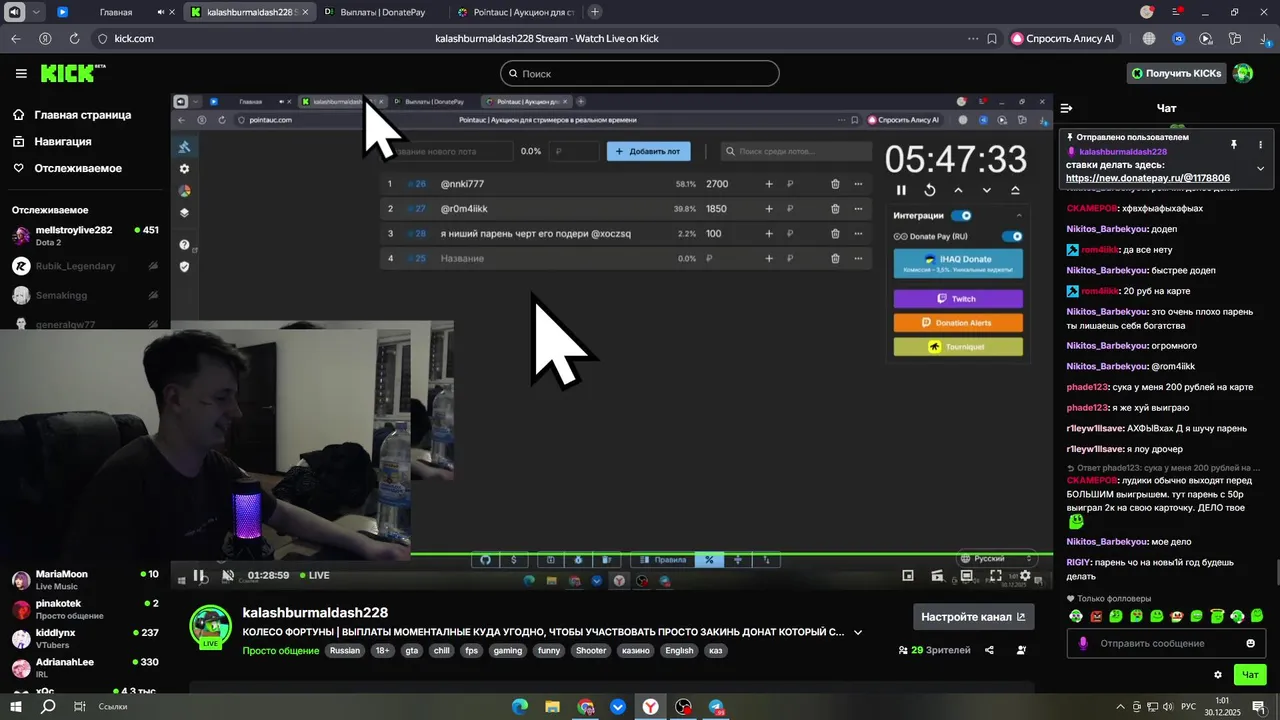Switch to the Pointauc browser tab
This screenshot has width=1280, height=720.
[x=515, y=12]
